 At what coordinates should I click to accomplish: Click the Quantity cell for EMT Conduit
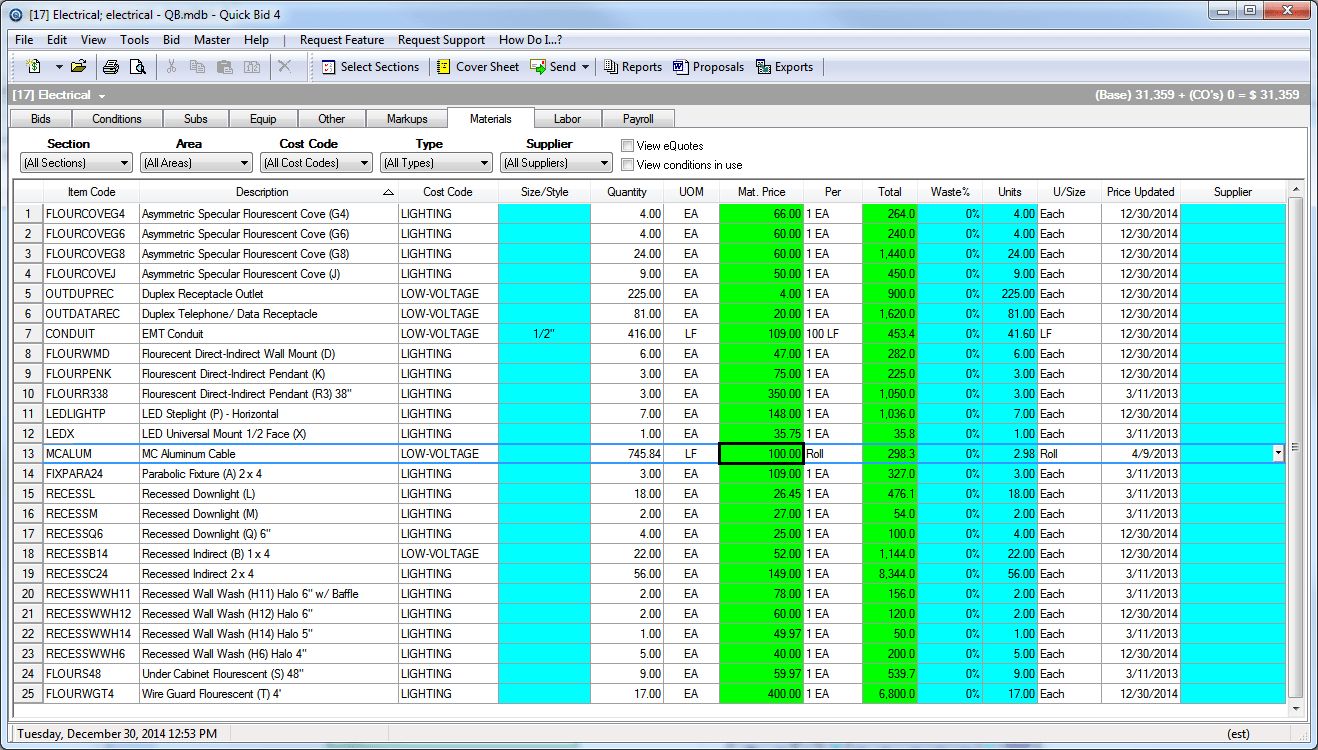(x=627, y=334)
